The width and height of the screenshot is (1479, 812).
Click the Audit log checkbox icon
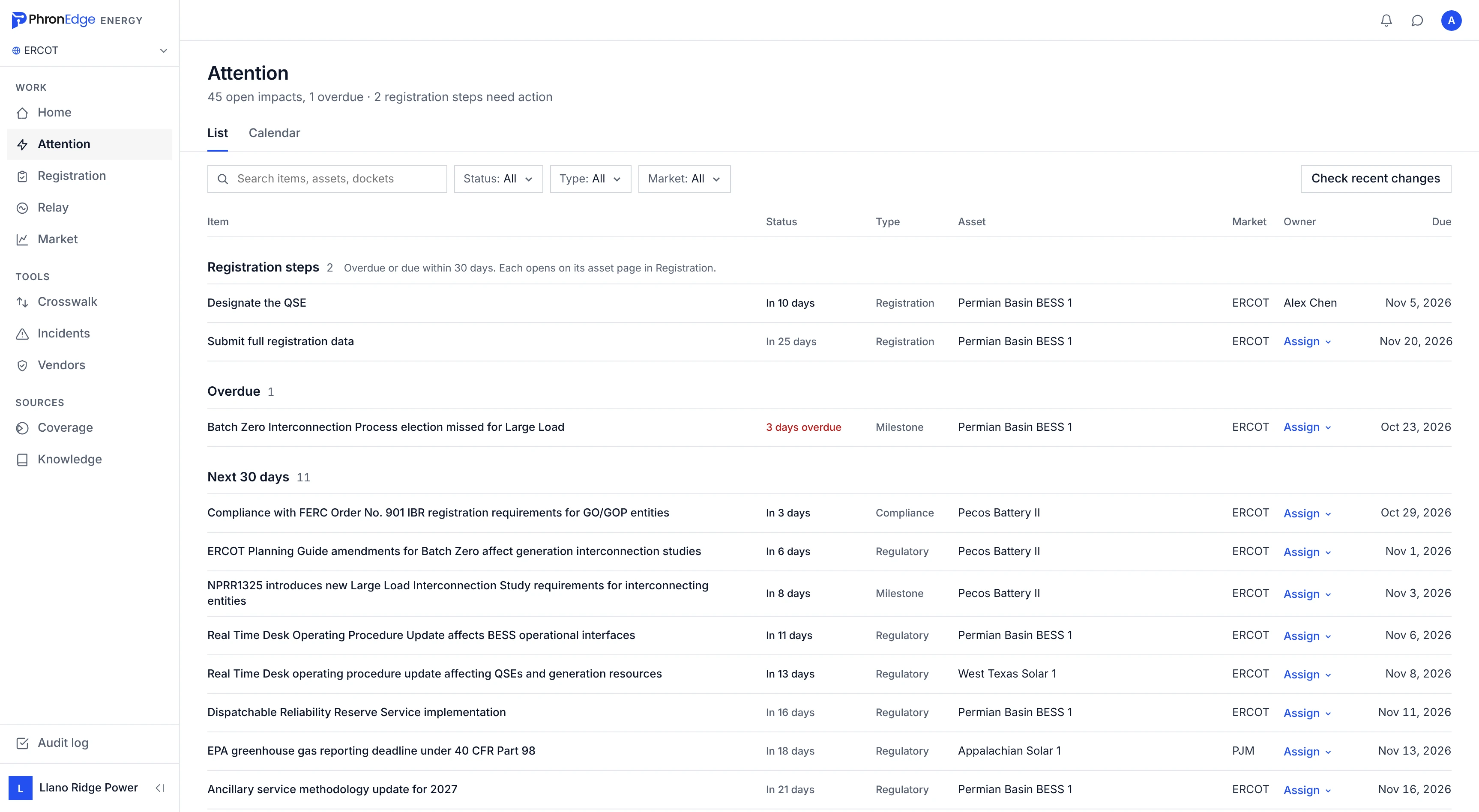click(x=22, y=743)
